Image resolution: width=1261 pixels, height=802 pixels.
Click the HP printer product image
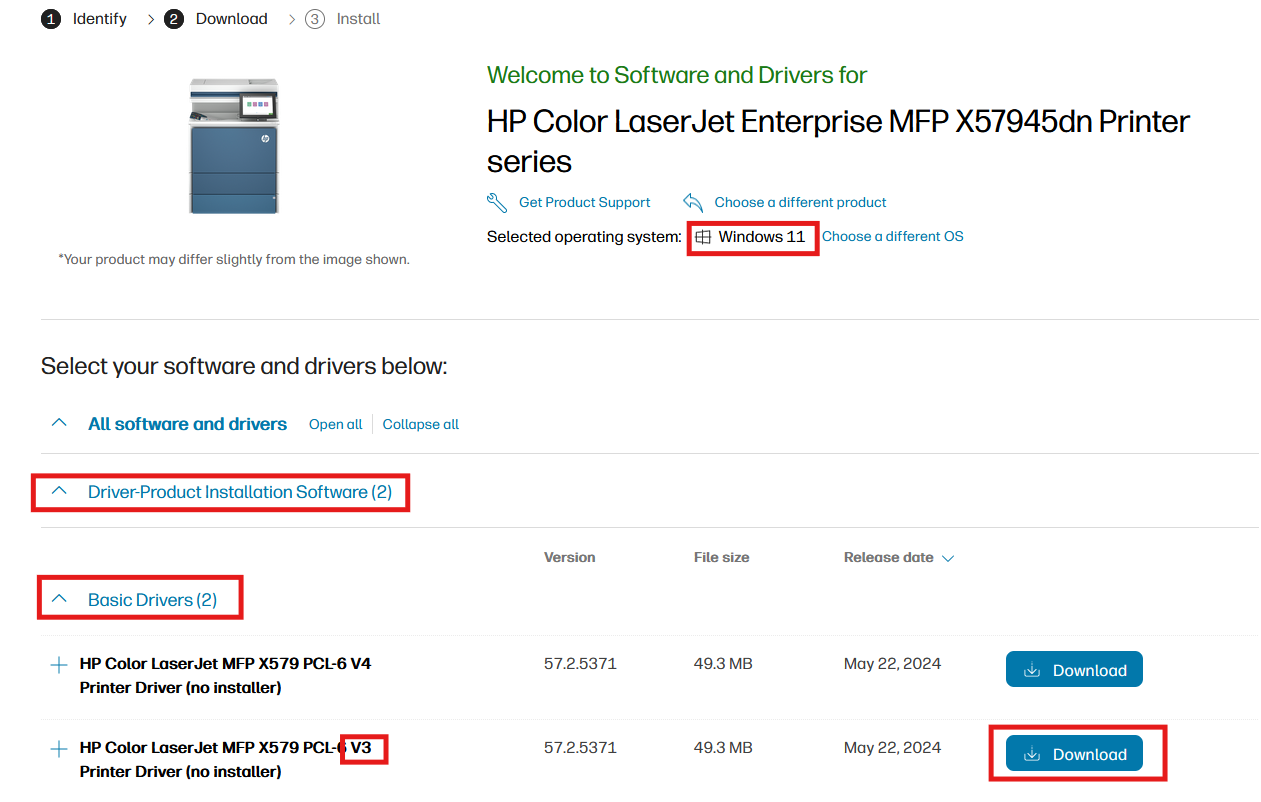point(234,146)
